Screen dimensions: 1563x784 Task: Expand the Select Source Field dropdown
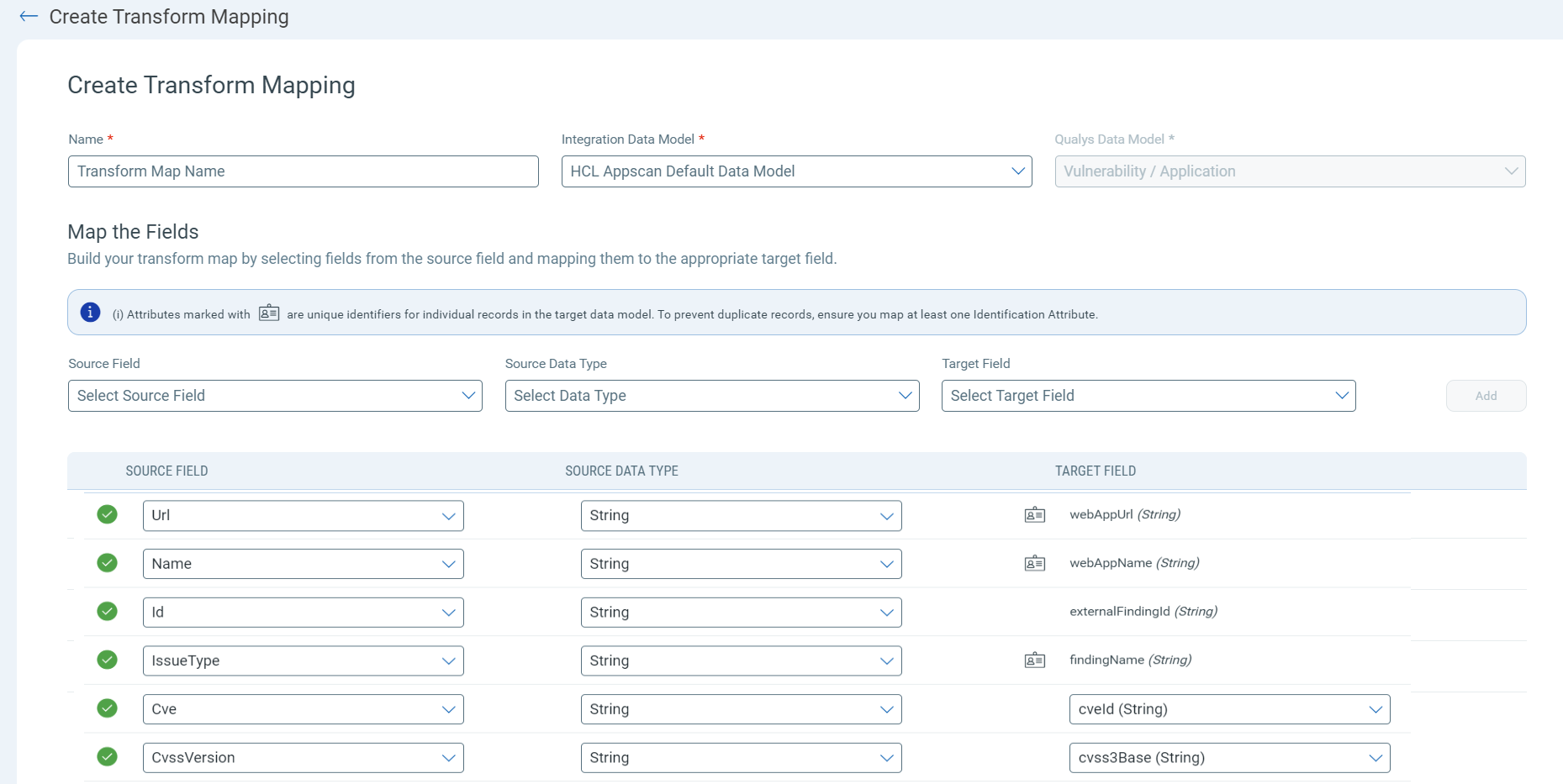coord(275,396)
